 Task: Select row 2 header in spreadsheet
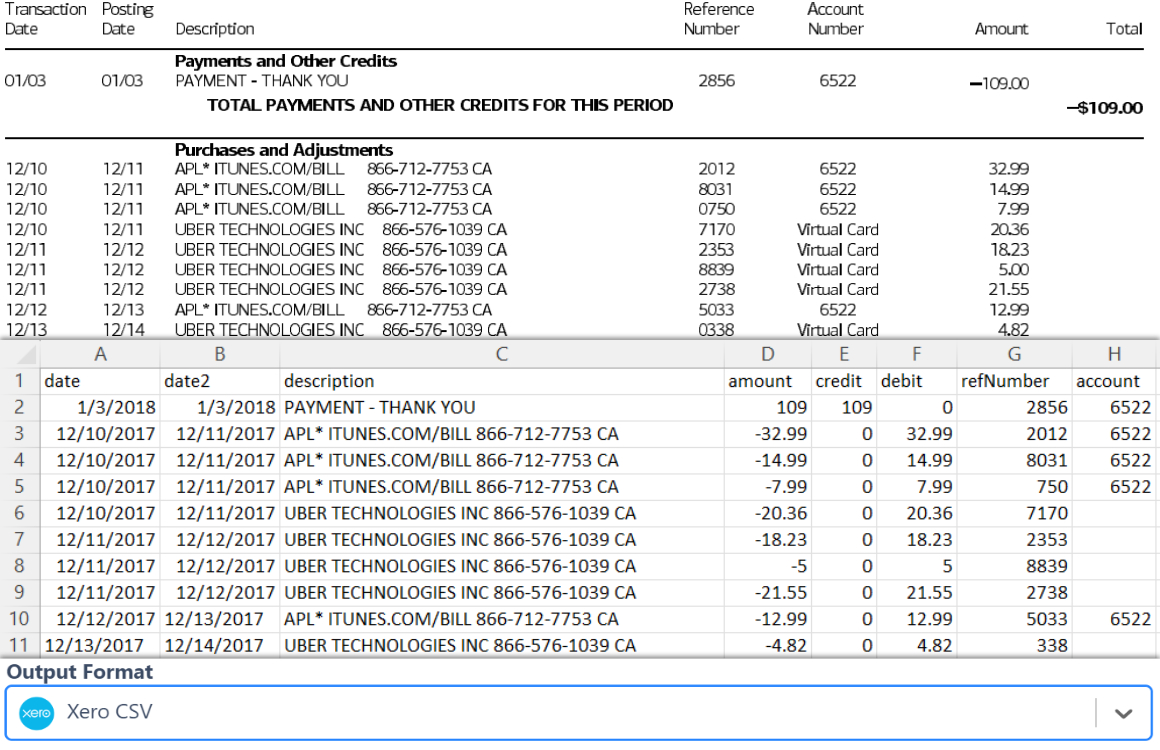19,408
